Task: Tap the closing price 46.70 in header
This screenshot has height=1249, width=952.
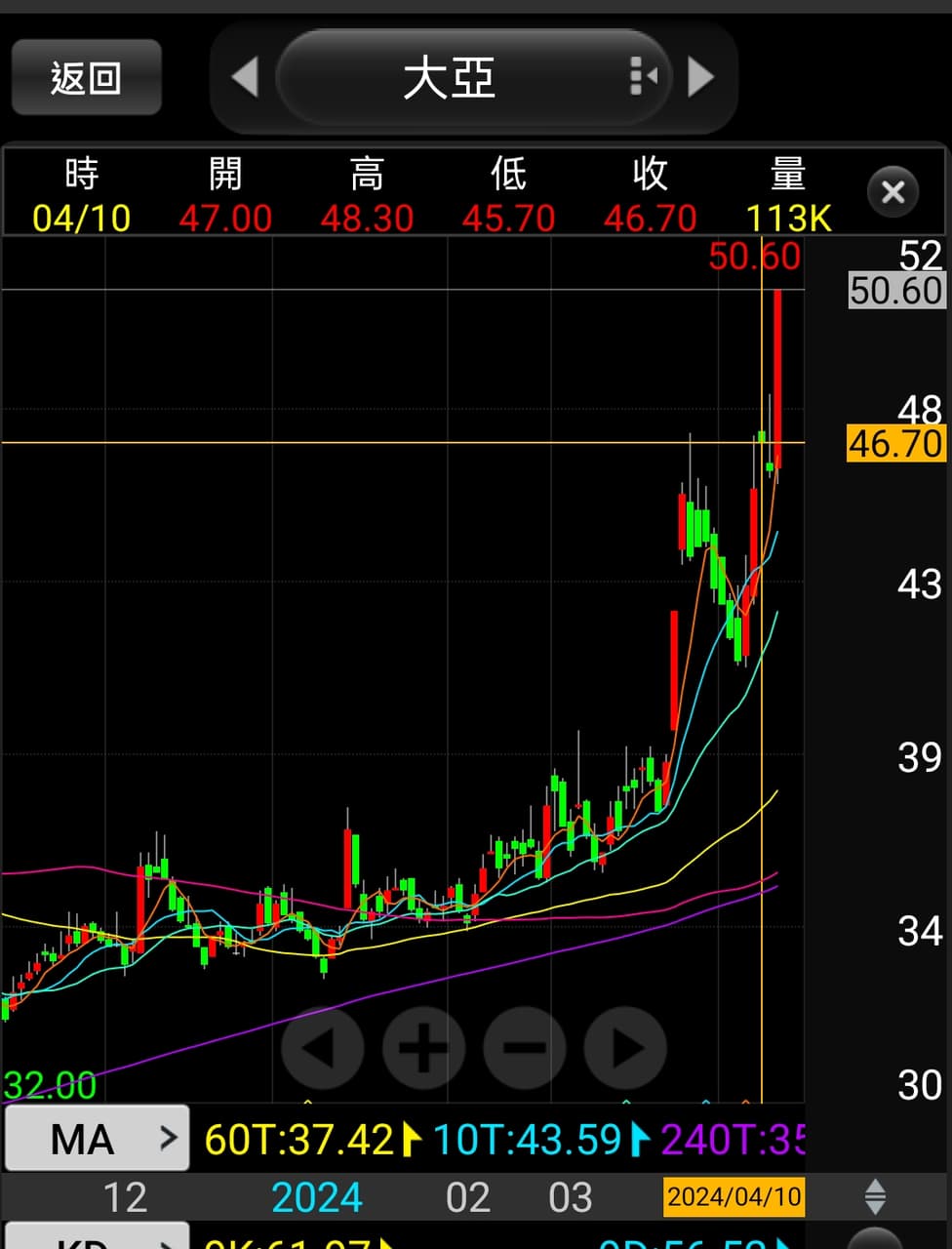Action: (650, 218)
